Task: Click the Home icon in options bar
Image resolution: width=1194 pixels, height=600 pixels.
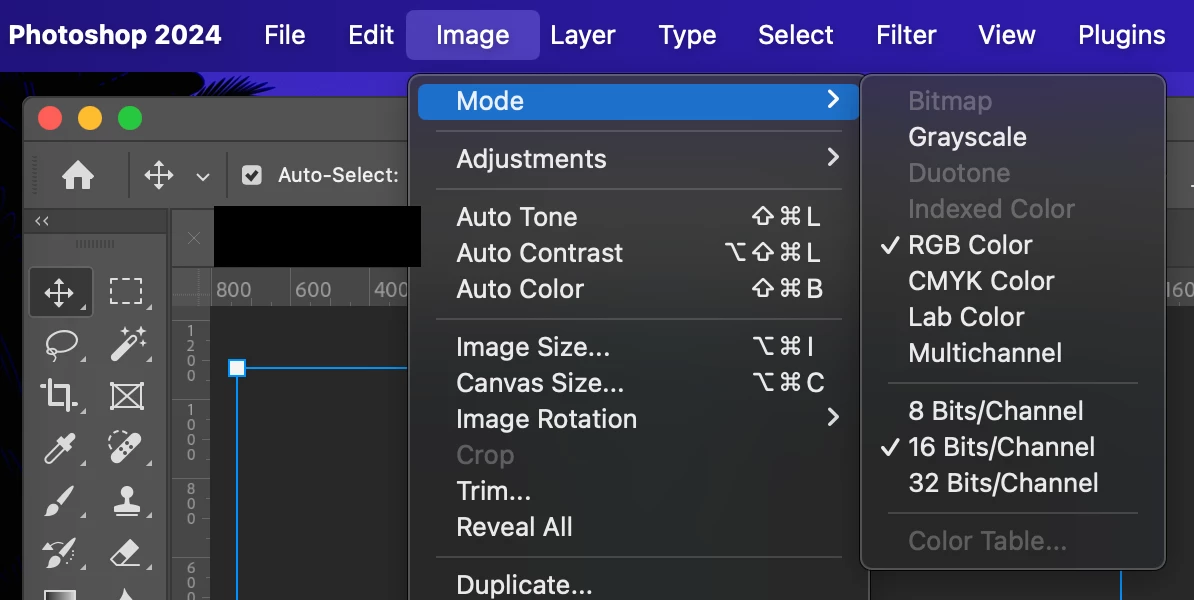Action: tap(78, 176)
